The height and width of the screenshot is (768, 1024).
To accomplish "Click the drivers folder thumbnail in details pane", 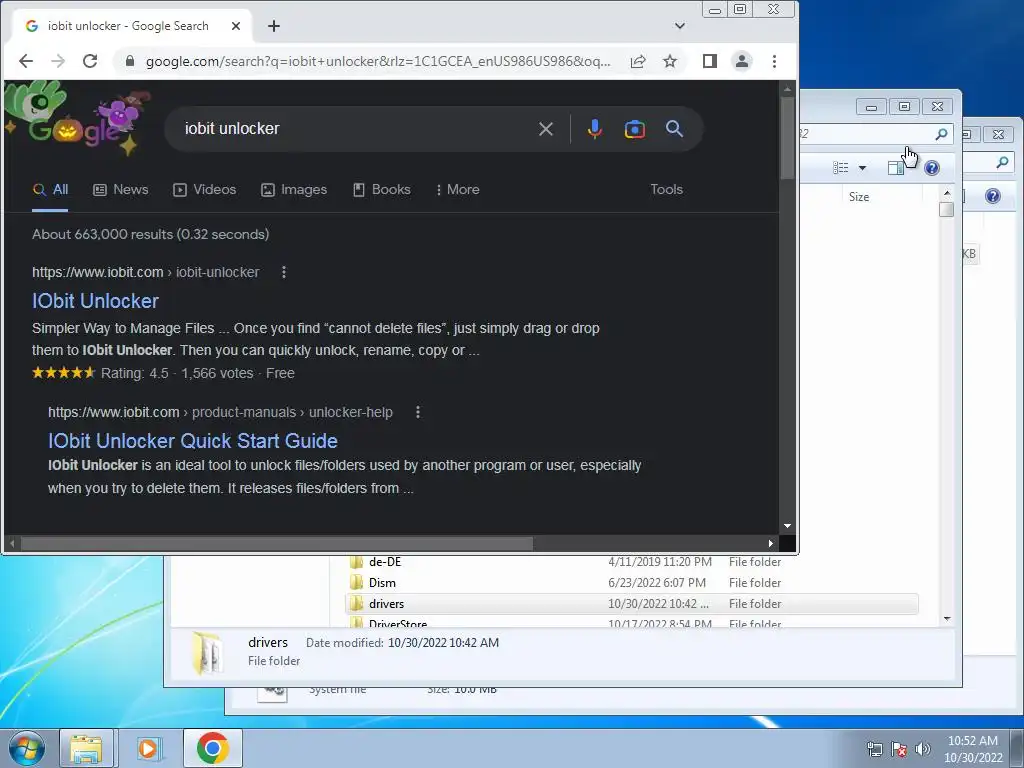I will coord(206,653).
